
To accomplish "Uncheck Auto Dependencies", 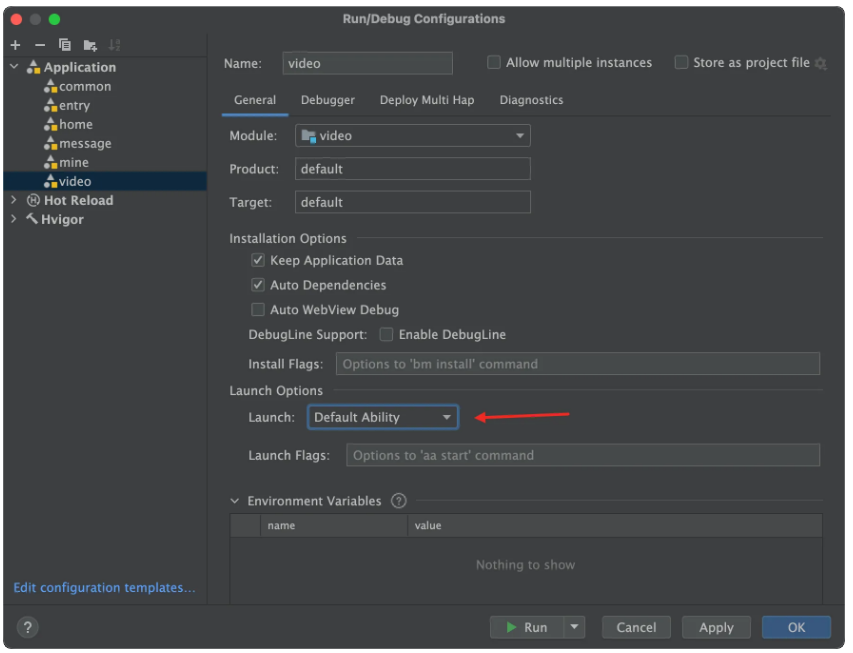I will (x=258, y=285).
